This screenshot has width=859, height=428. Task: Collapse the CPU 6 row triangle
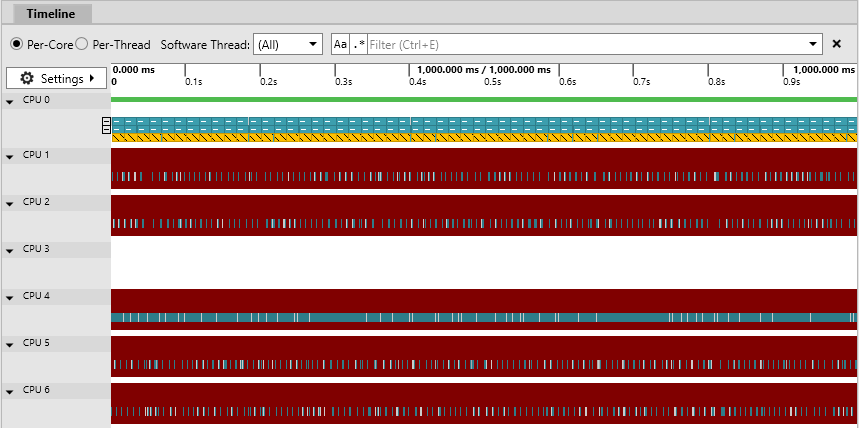pos(10,392)
